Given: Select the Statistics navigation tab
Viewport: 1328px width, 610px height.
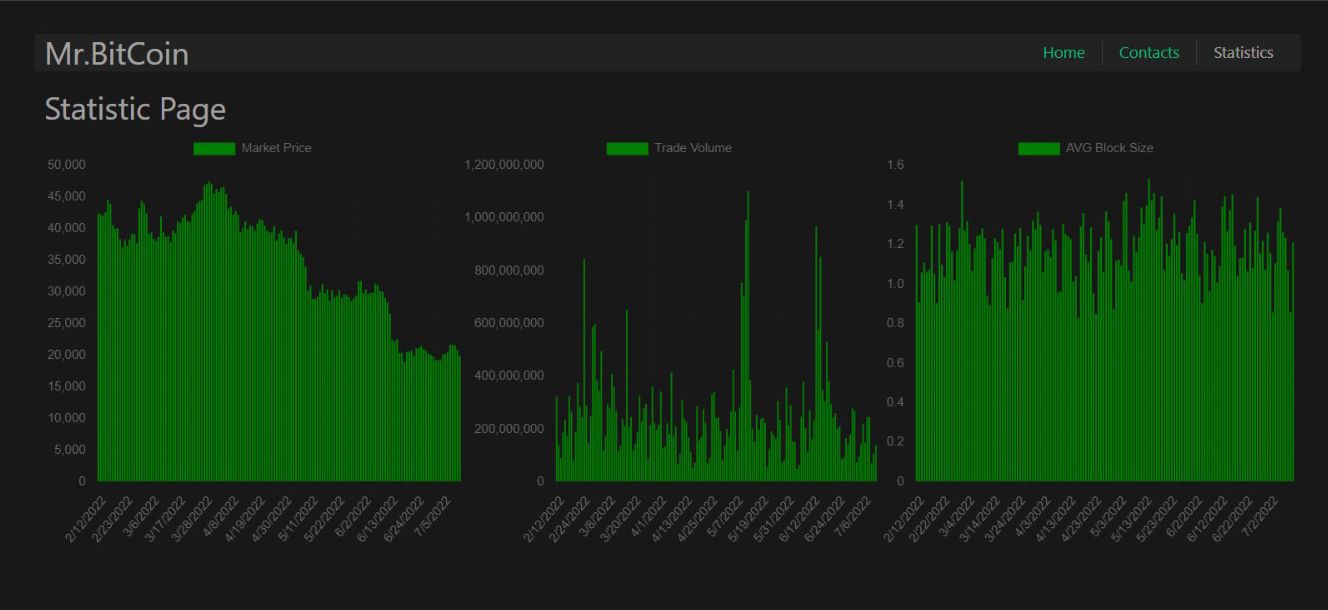Looking at the screenshot, I should pyautogui.click(x=1243, y=53).
